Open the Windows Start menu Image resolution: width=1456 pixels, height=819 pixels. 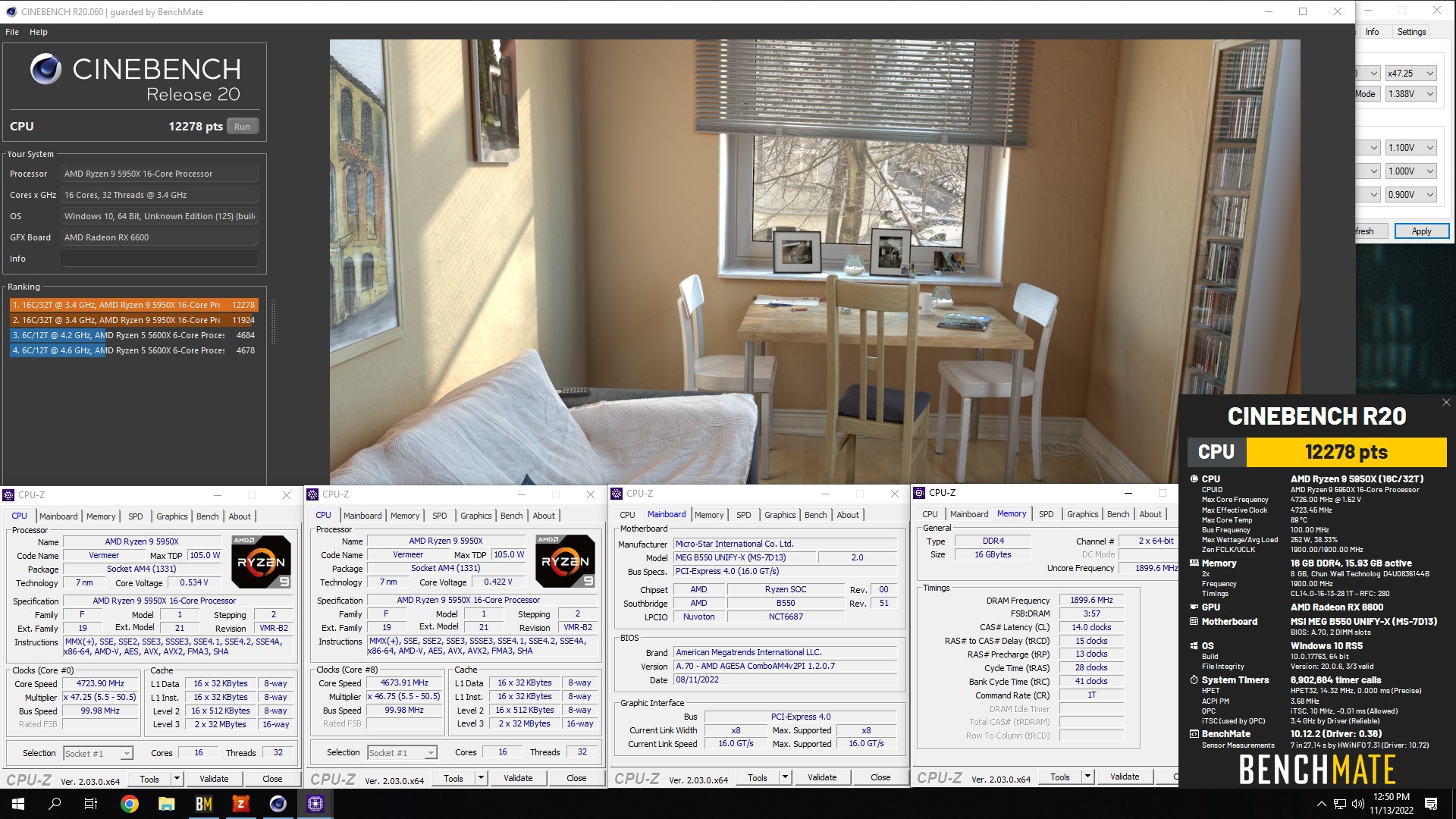pyautogui.click(x=18, y=804)
